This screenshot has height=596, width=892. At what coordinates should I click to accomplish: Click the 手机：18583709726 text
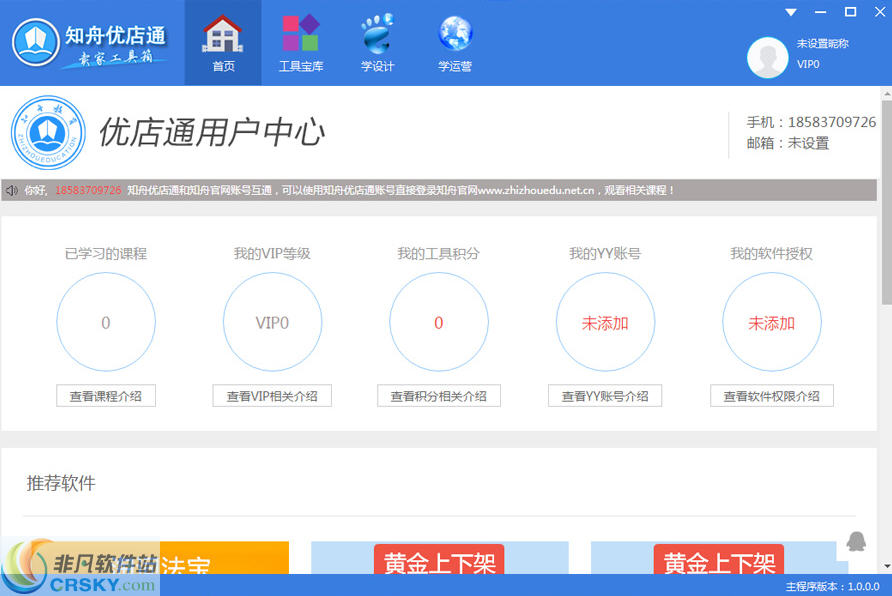811,122
